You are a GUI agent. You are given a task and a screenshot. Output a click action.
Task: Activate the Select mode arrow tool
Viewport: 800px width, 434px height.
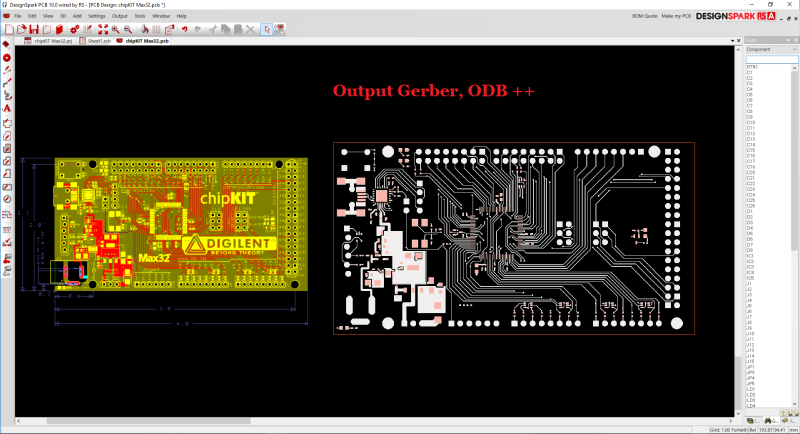[266, 30]
